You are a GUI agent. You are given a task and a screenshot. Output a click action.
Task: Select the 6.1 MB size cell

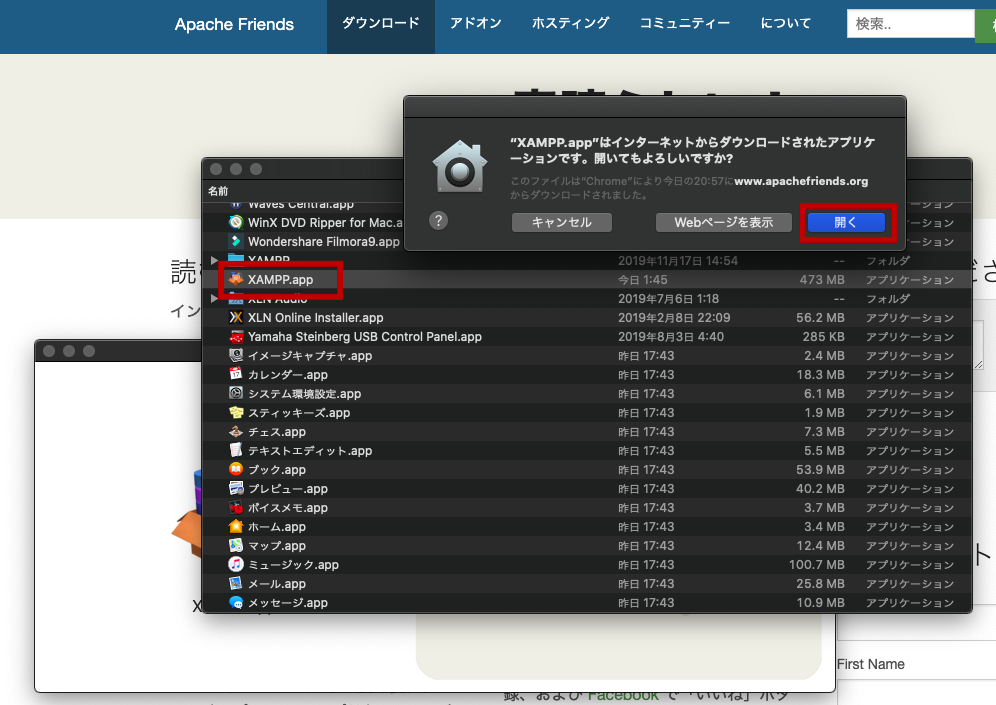(x=824, y=394)
